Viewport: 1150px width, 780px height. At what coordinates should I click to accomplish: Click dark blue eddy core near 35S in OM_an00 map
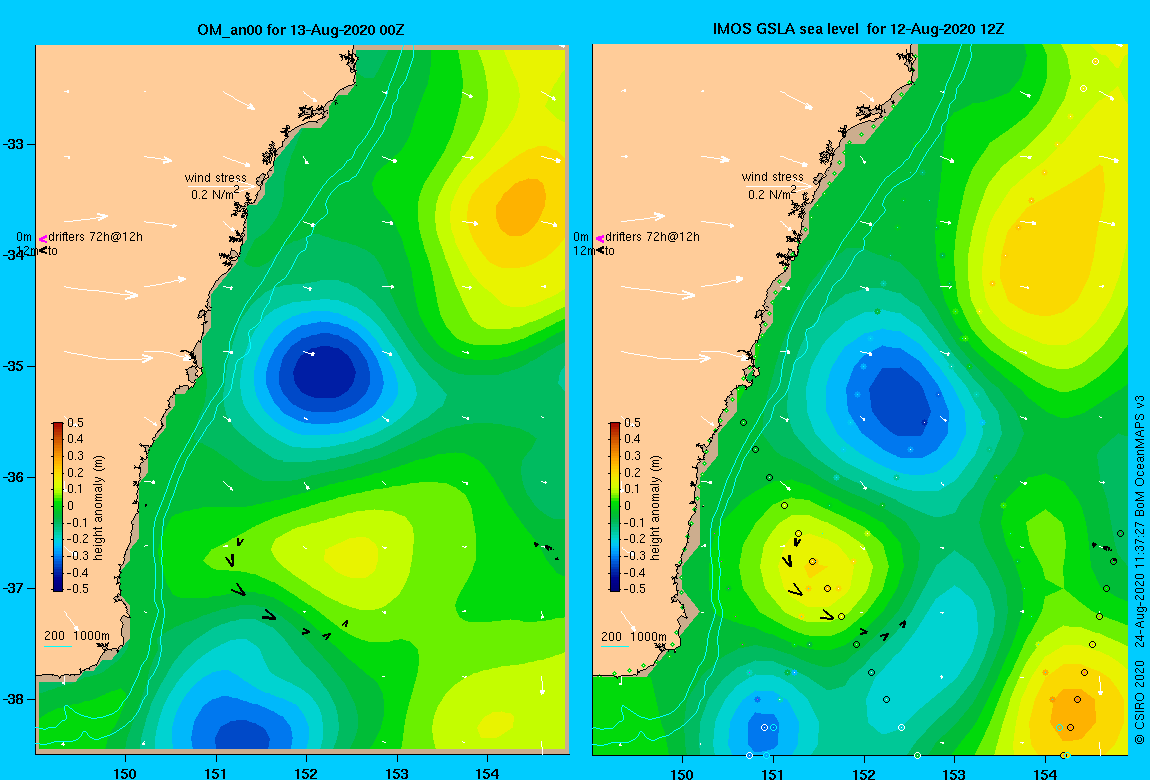click(x=324, y=372)
